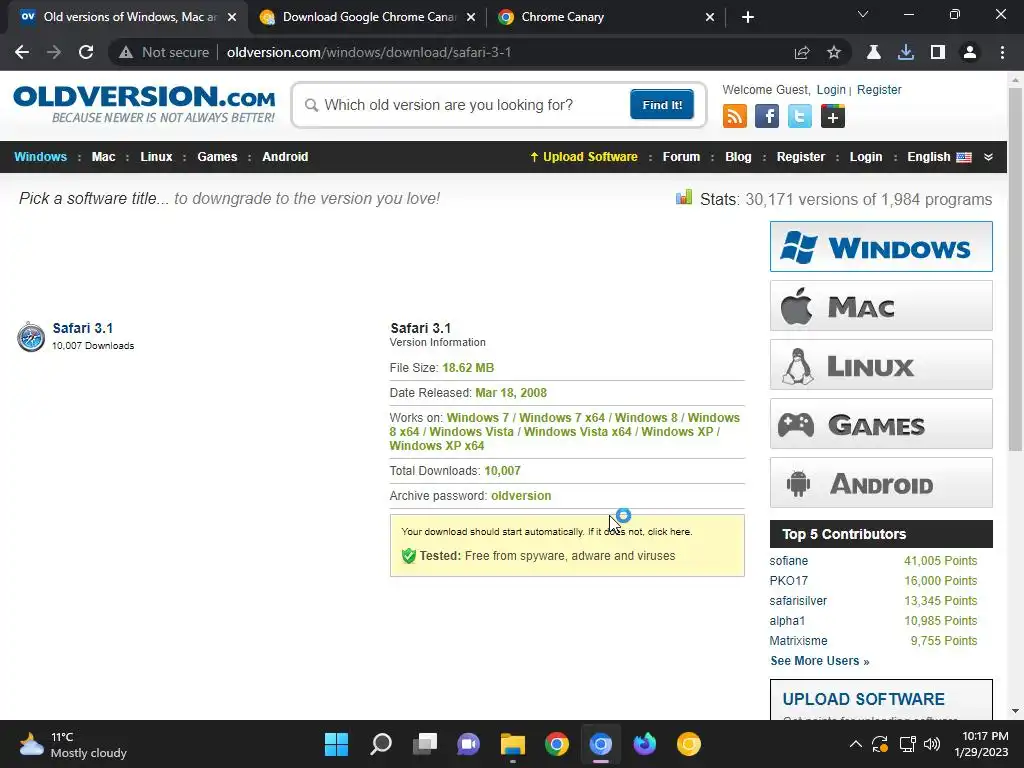This screenshot has height=768, width=1024.
Task: Select Games in the navigation bar
Action: click(217, 157)
